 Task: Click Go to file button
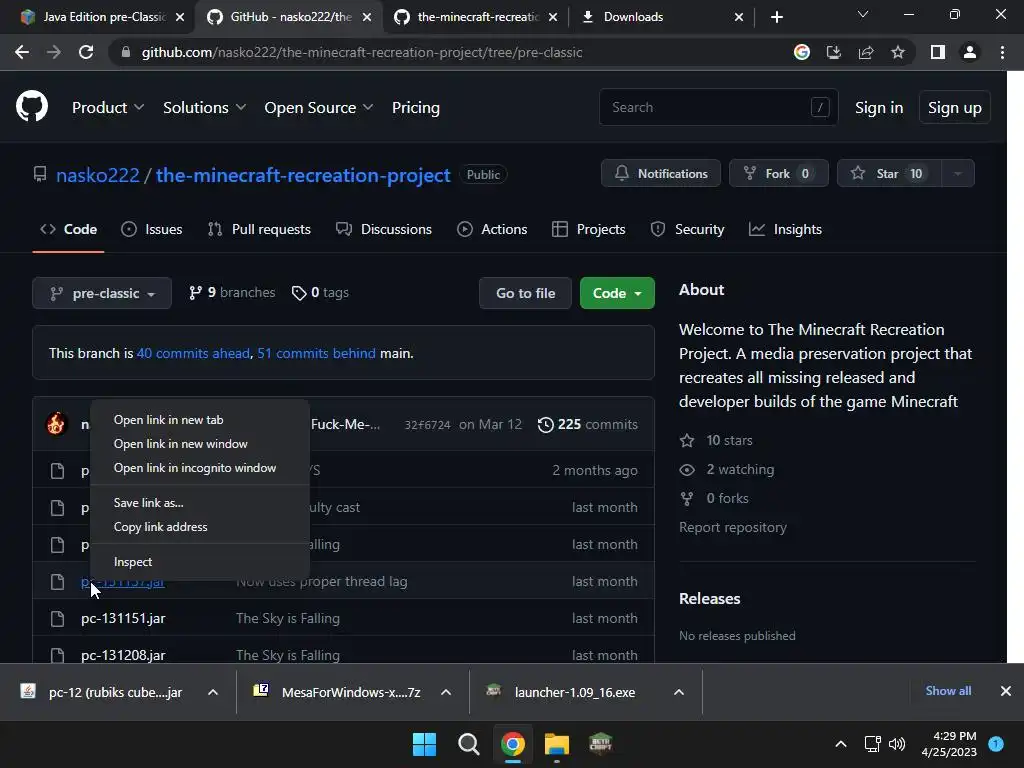526,293
